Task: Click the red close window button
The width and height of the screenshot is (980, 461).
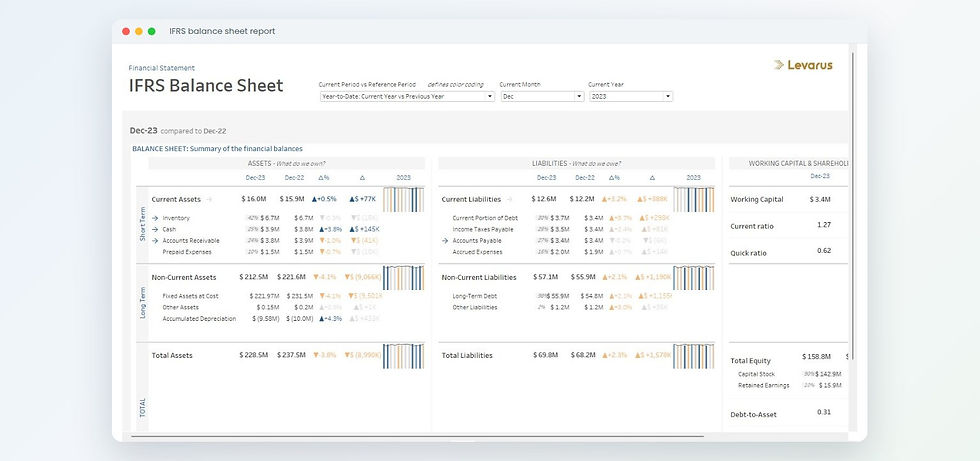Action: click(126, 31)
